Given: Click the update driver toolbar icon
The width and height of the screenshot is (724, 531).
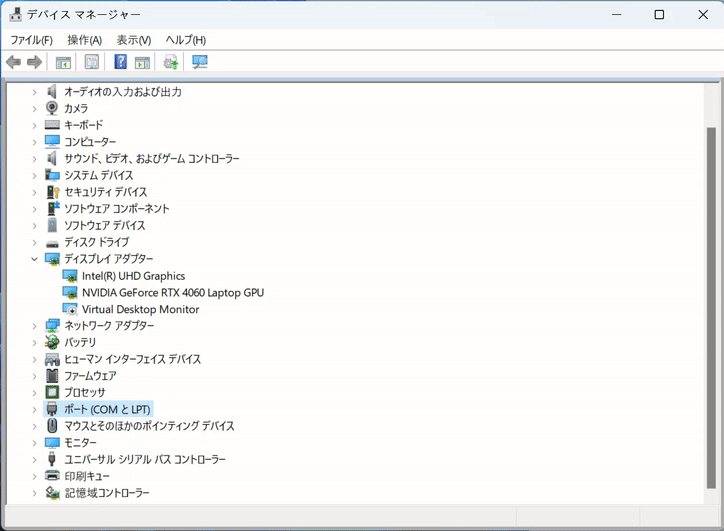Looking at the screenshot, I should pyautogui.click(x=171, y=62).
